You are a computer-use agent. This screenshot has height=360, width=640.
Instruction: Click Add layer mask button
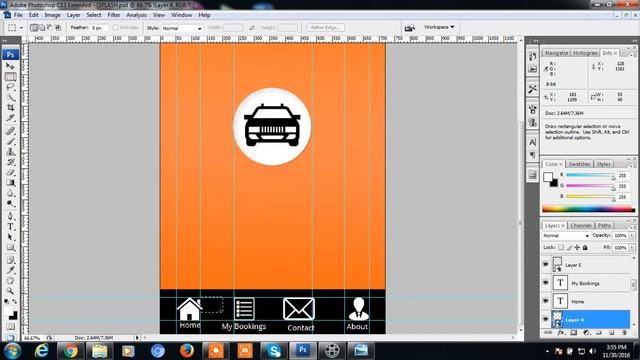point(573,333)
